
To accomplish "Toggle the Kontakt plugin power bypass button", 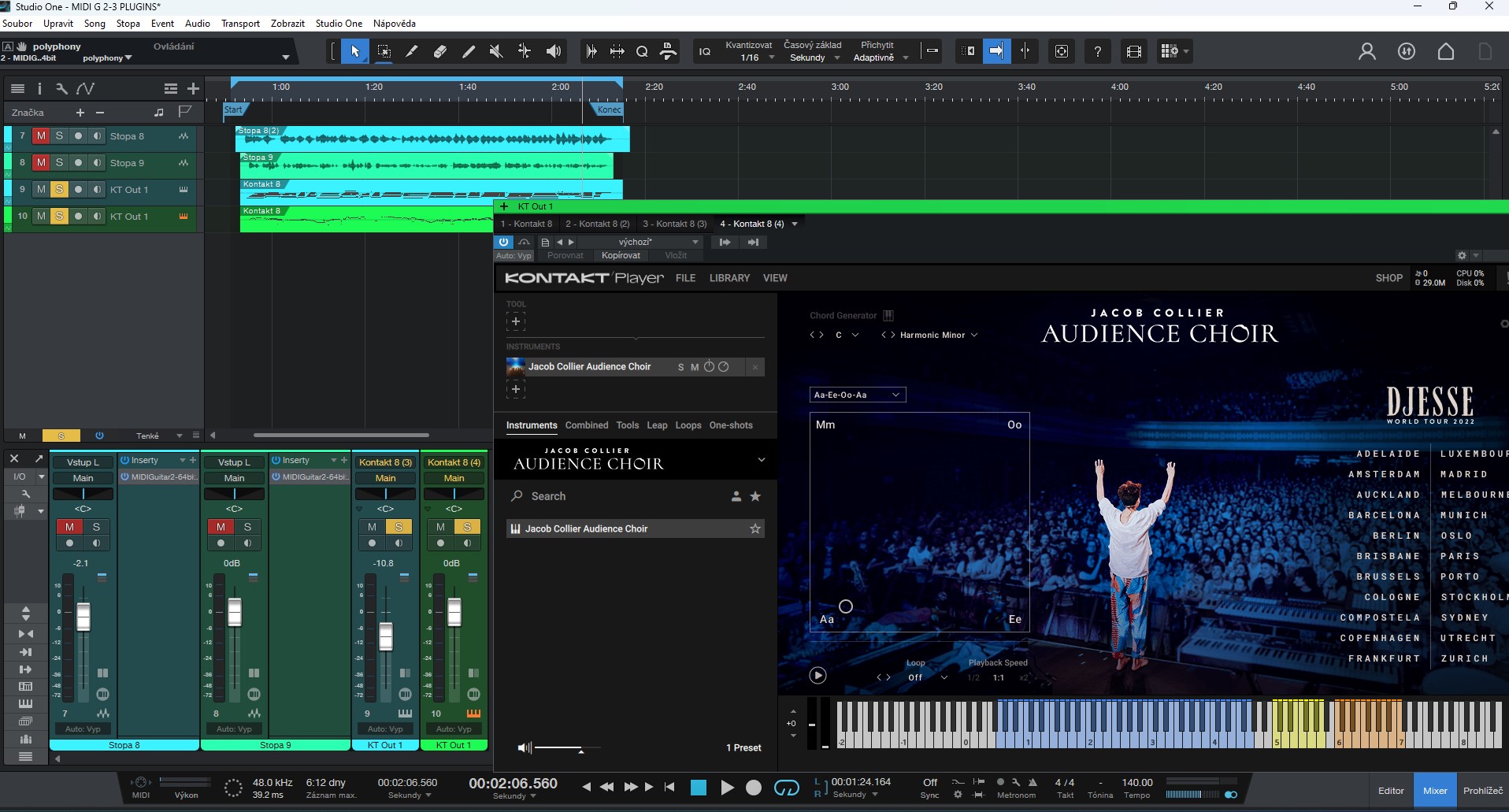I will (x=503, y=243).
